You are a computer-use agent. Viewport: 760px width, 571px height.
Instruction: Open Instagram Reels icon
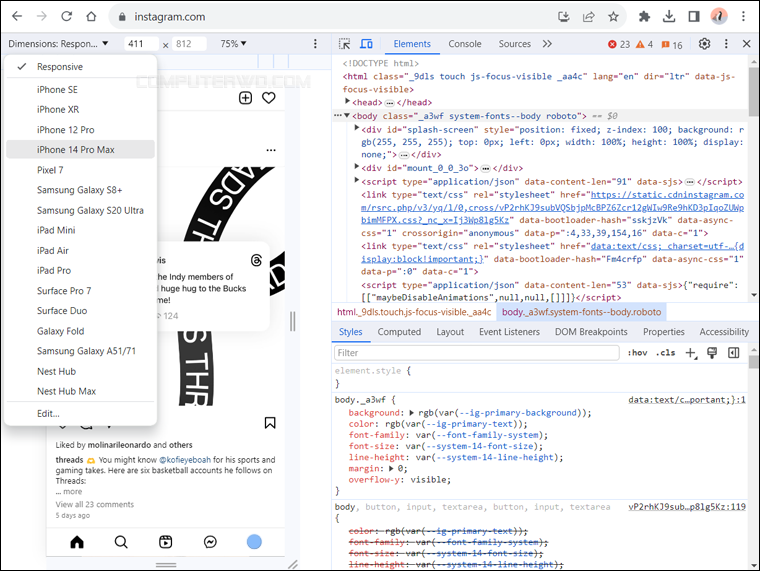(x=166, y=542)
